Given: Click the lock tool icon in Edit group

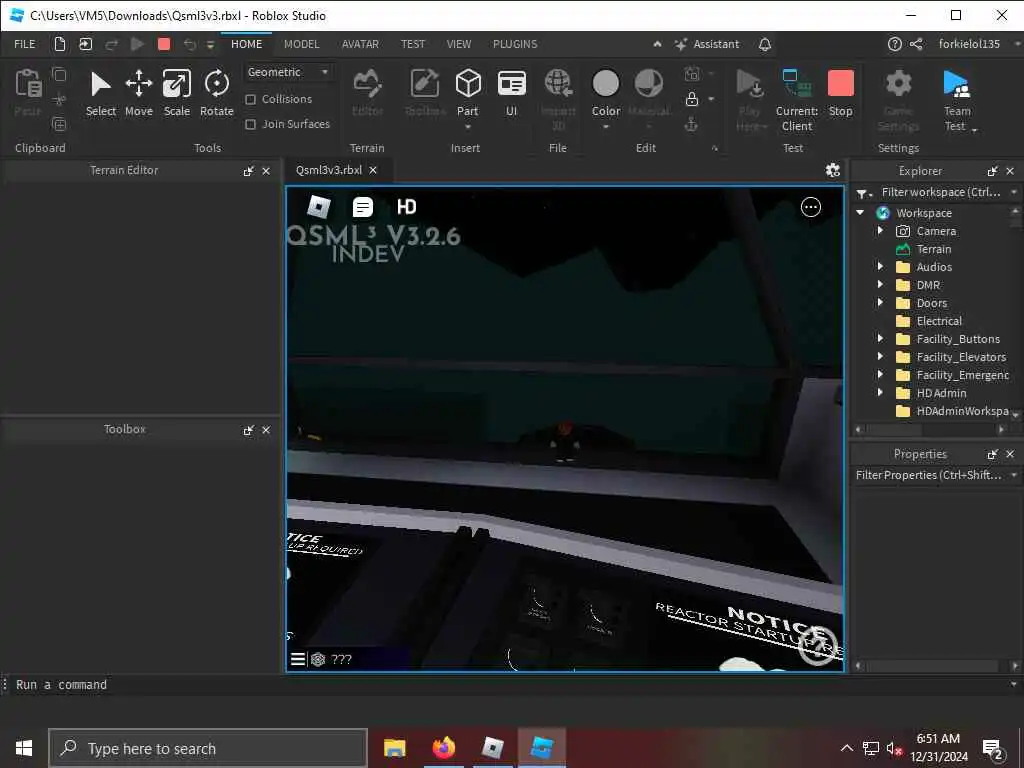Looking at the screenshot, I should (692, 99).
